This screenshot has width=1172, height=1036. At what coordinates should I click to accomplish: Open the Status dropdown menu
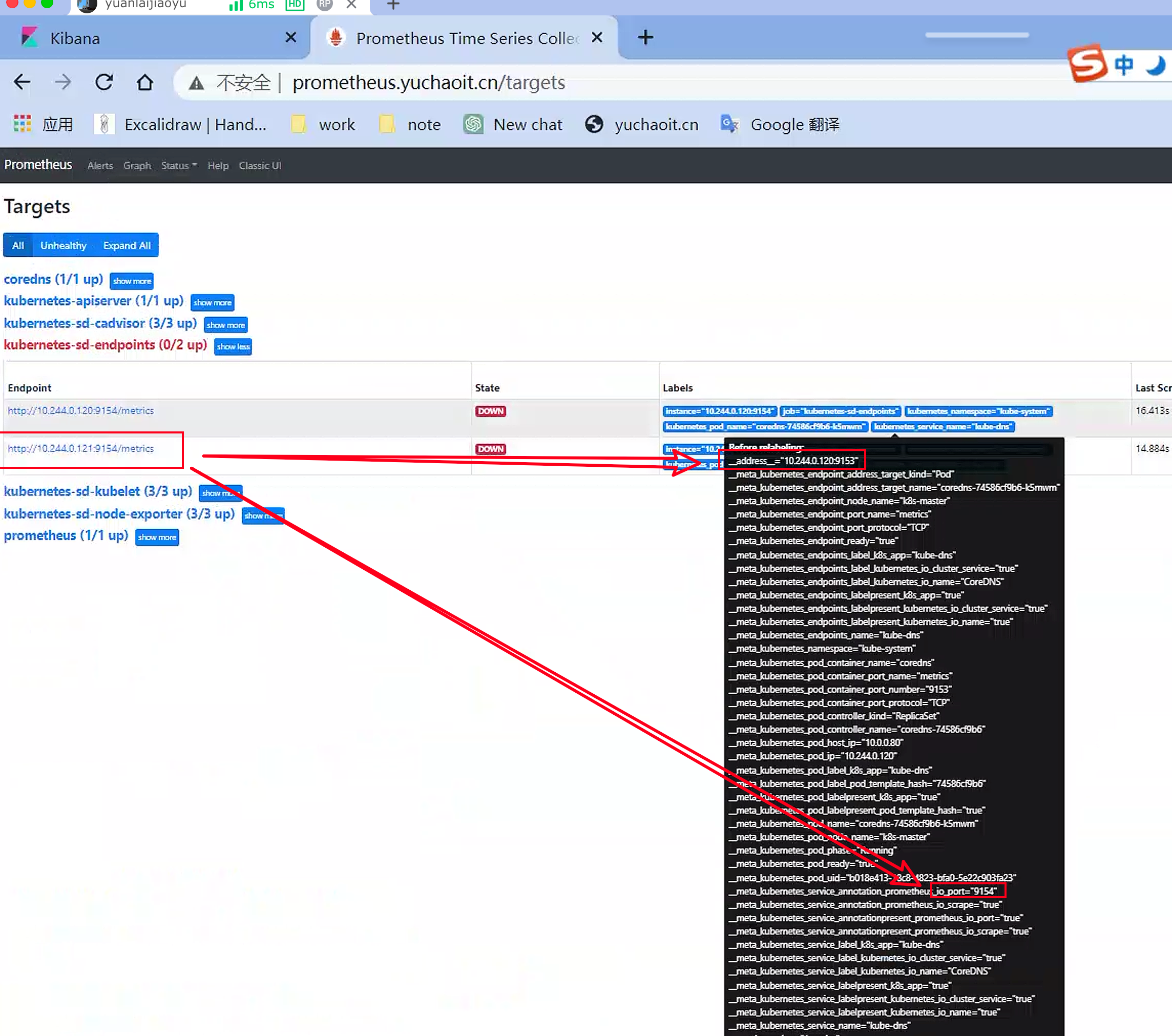[x=178, y=166]
